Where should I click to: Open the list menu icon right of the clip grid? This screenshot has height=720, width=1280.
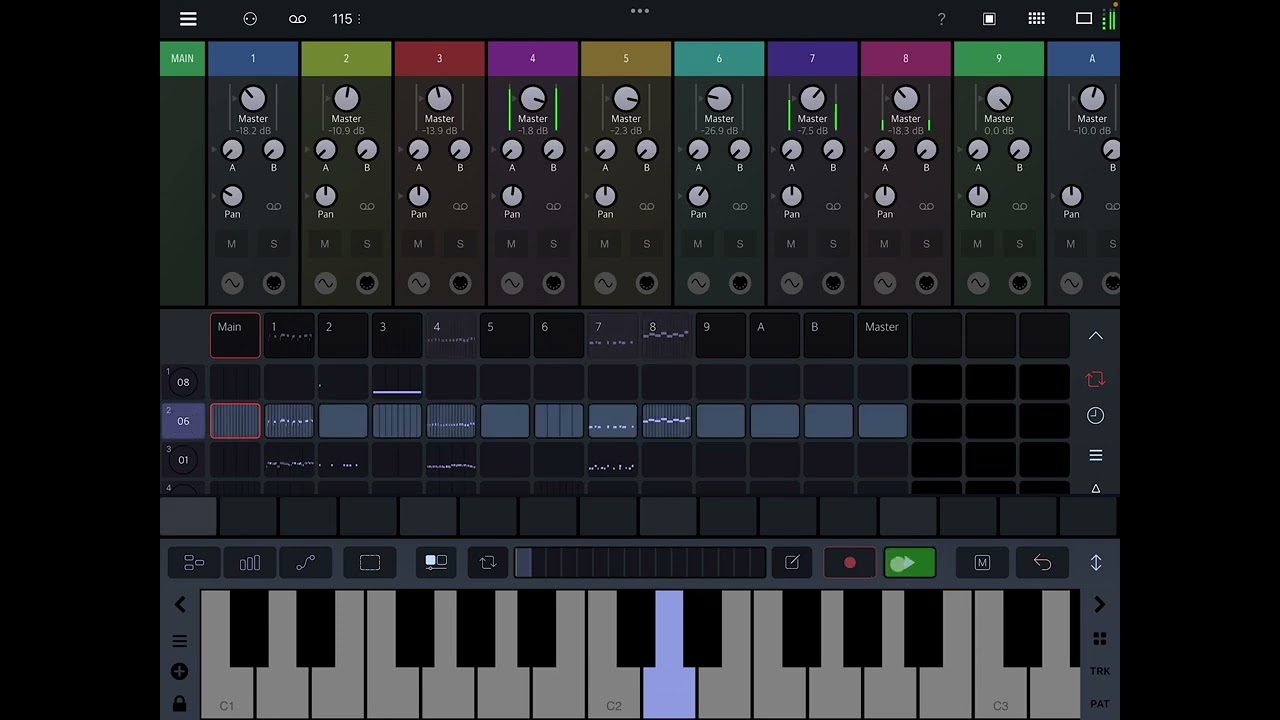point(1096,455)
